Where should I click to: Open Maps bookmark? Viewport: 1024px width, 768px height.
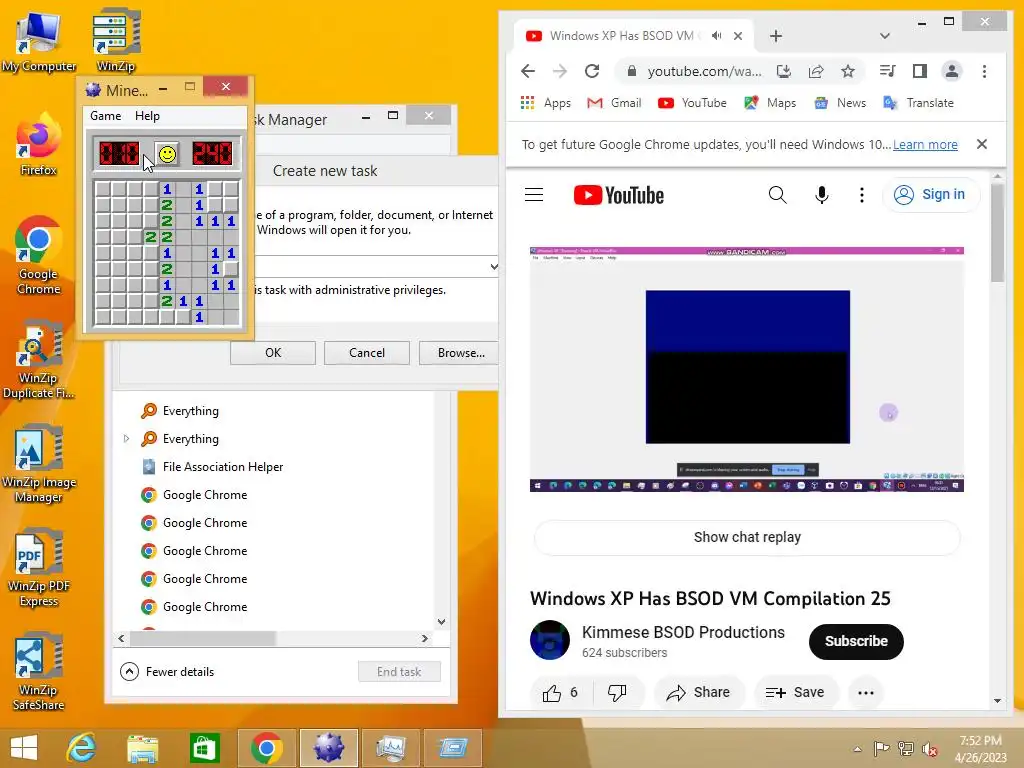[770, 103]
